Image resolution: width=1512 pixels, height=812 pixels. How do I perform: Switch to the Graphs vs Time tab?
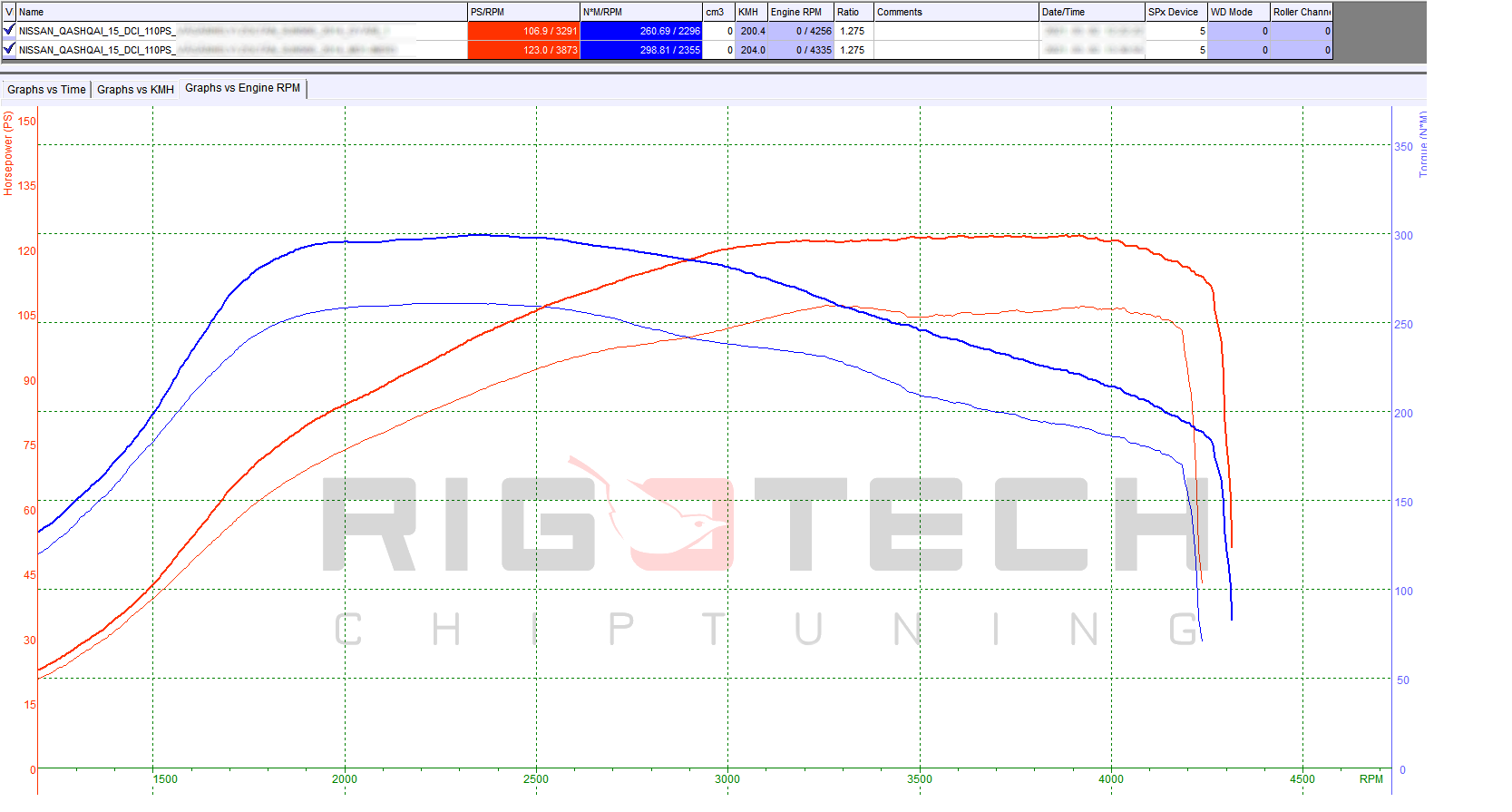pyautogui.click(x=46, y=89)
